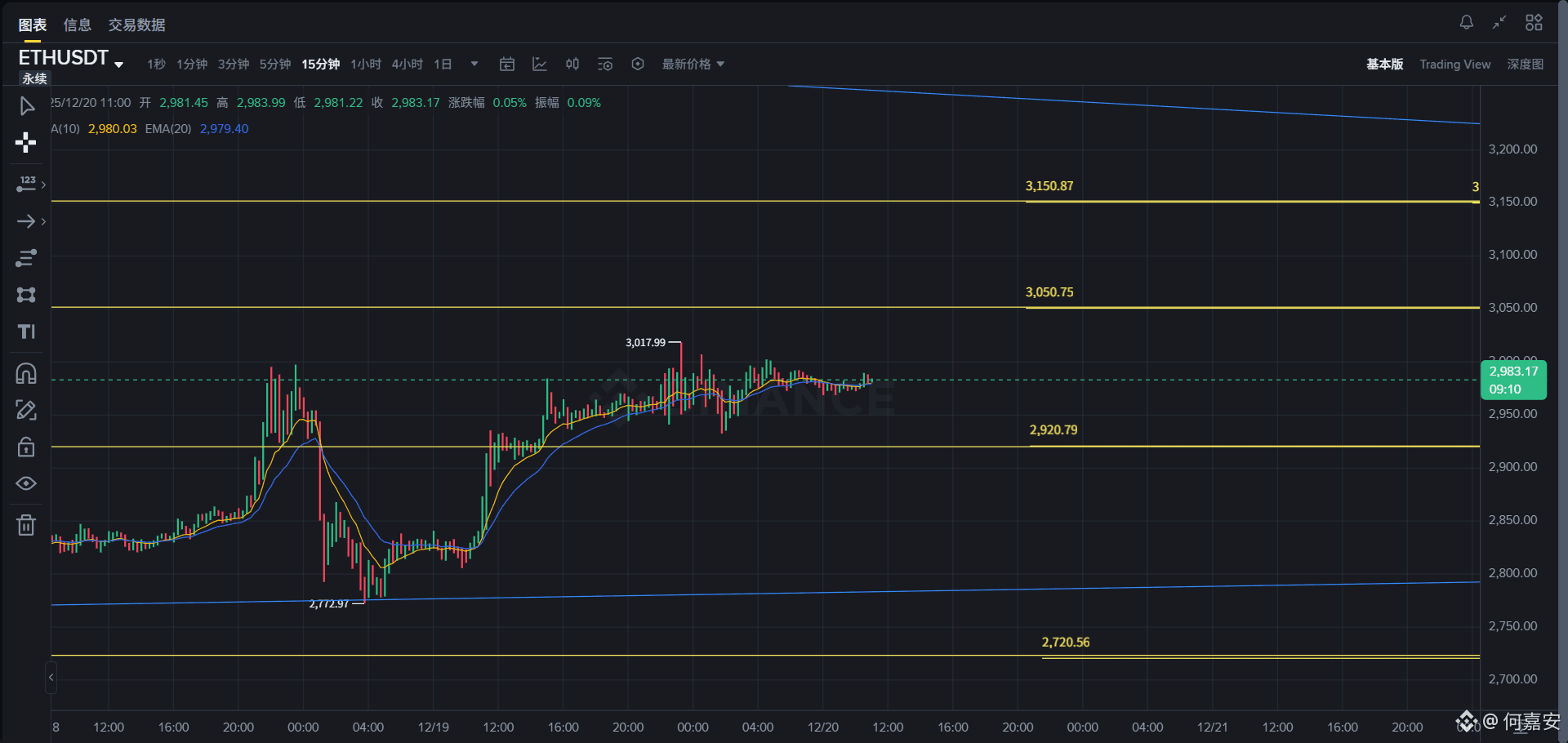
Task: Select the 基本版 chart view
Action: [x=1385, y=64]
